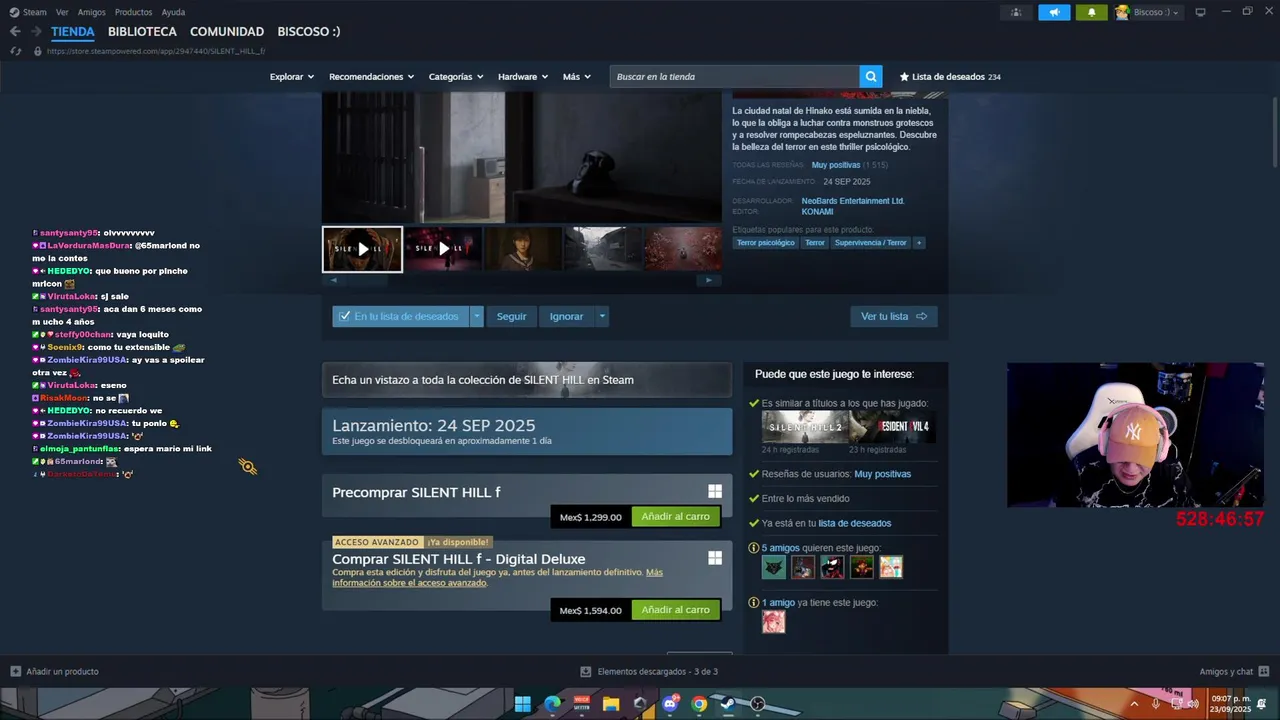Add Digital Deluxe edition to cart
Viewport: 1280px width, 720px height.
676,610
